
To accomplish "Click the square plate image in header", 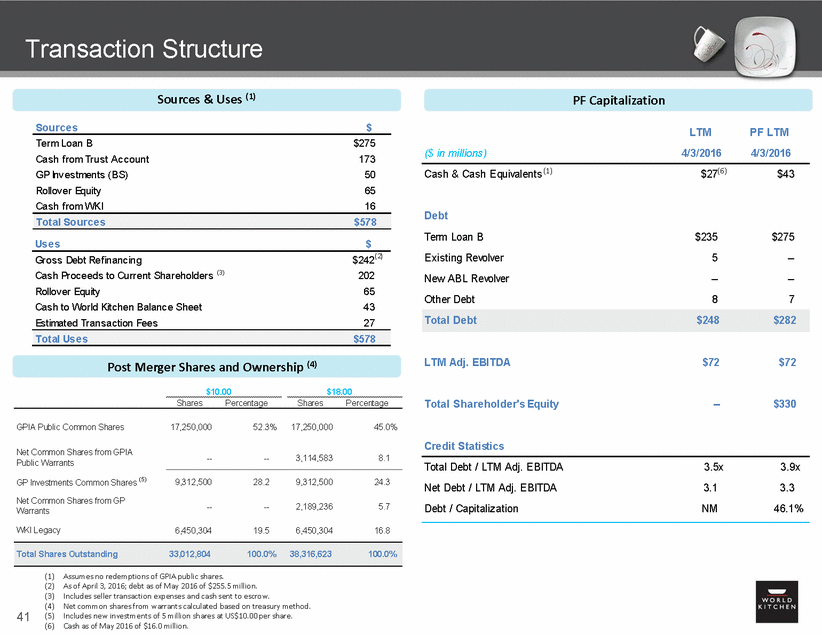I will (770, 45).
